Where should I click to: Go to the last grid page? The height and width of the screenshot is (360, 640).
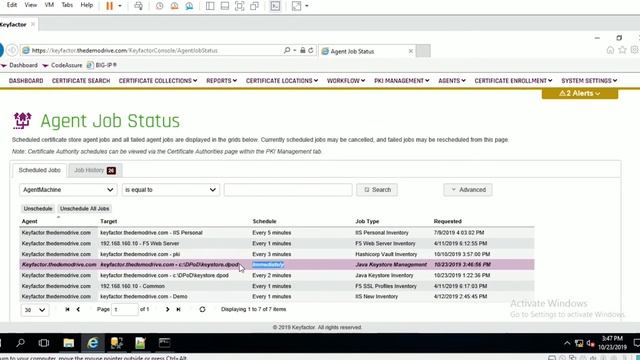178,309
